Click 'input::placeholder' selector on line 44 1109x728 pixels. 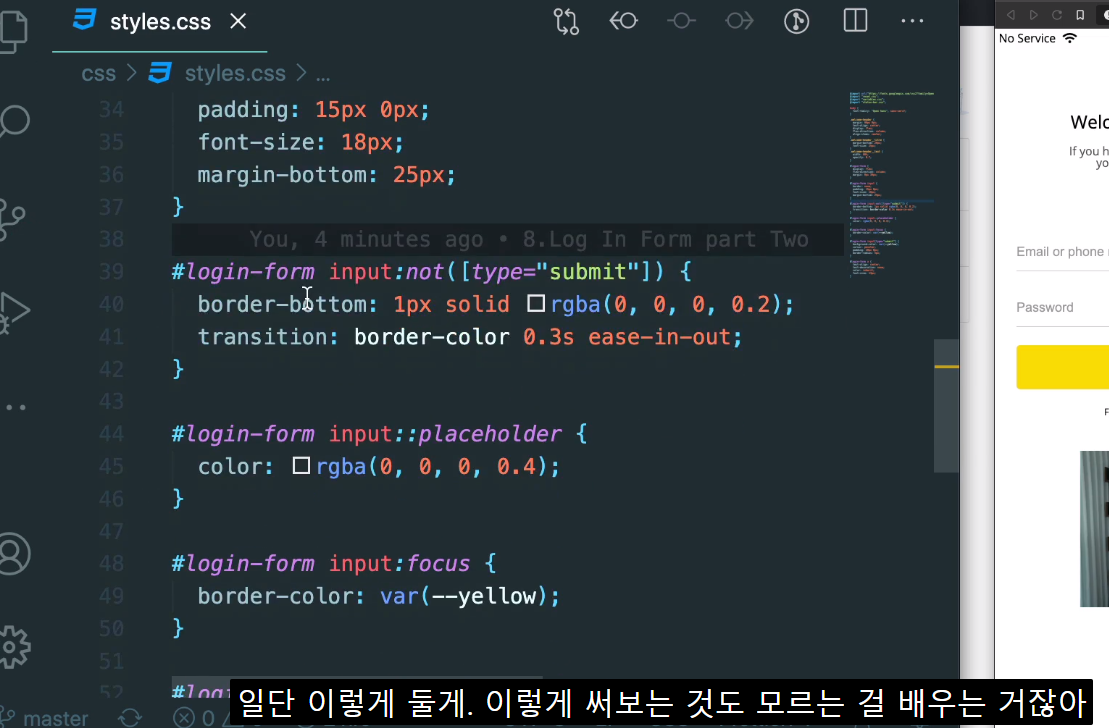pyautogui.click(x=445, y=434)
